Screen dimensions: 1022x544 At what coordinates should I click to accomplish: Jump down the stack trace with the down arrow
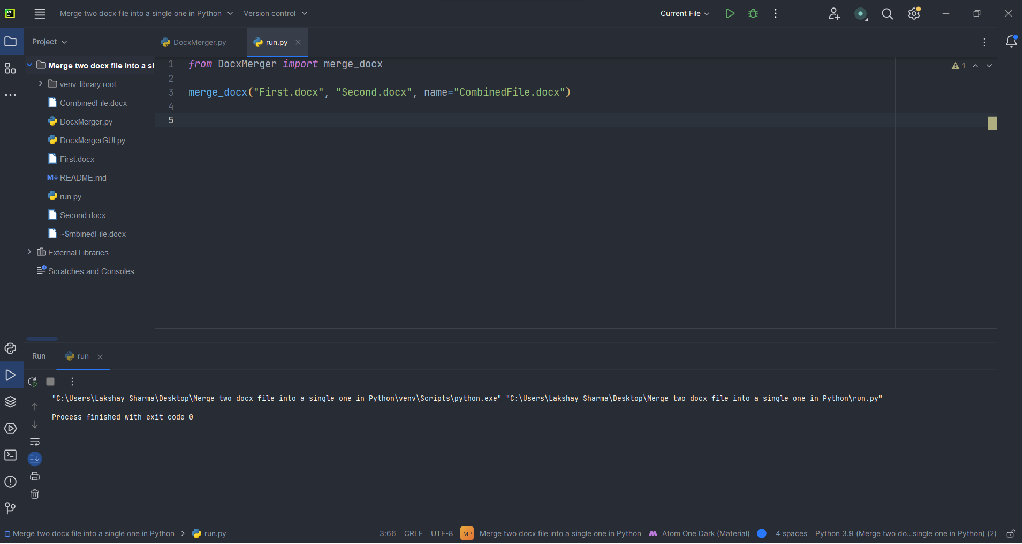pos(35,424)
